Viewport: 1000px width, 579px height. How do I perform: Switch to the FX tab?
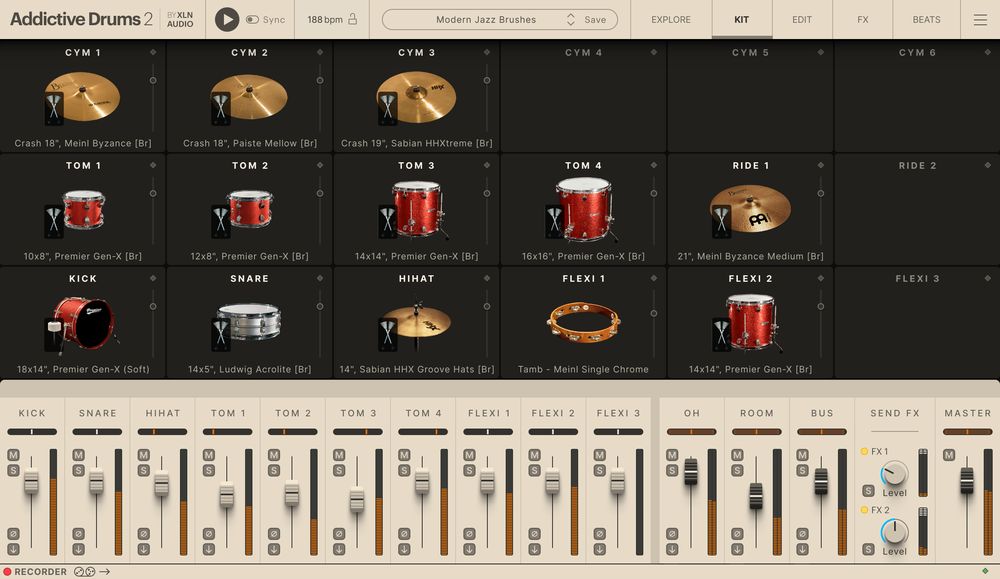point(862,19)
